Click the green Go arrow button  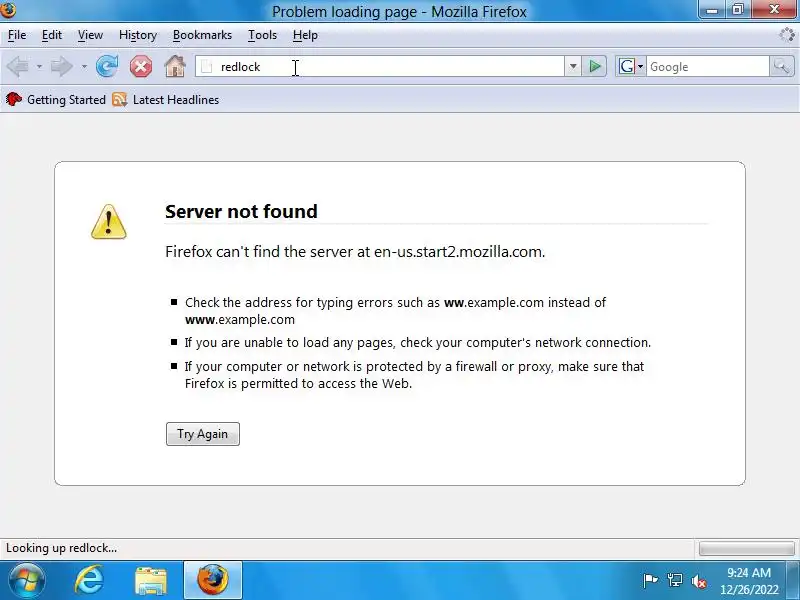[x=594, y=66]
